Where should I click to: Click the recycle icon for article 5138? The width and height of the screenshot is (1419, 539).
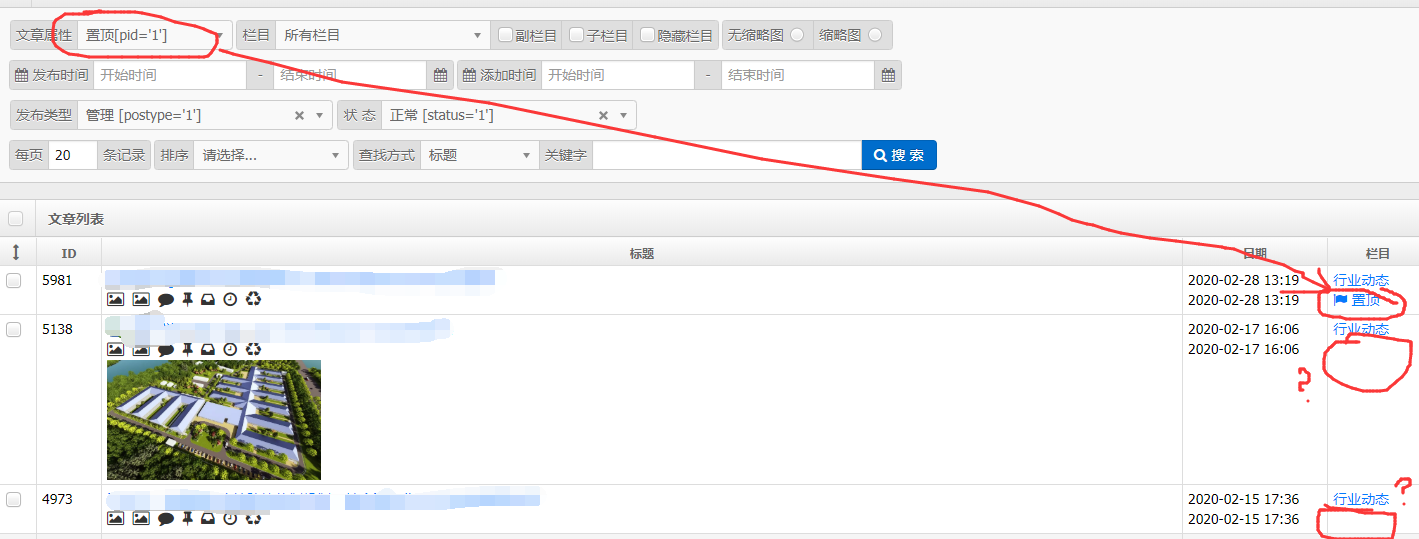pos(253,349)
